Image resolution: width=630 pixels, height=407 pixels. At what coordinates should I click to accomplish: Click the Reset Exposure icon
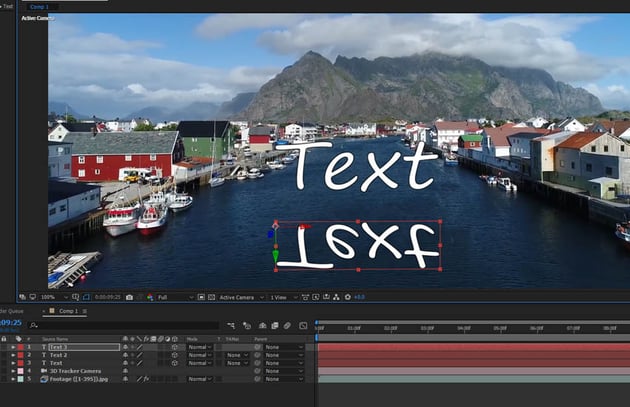(347, 297)
